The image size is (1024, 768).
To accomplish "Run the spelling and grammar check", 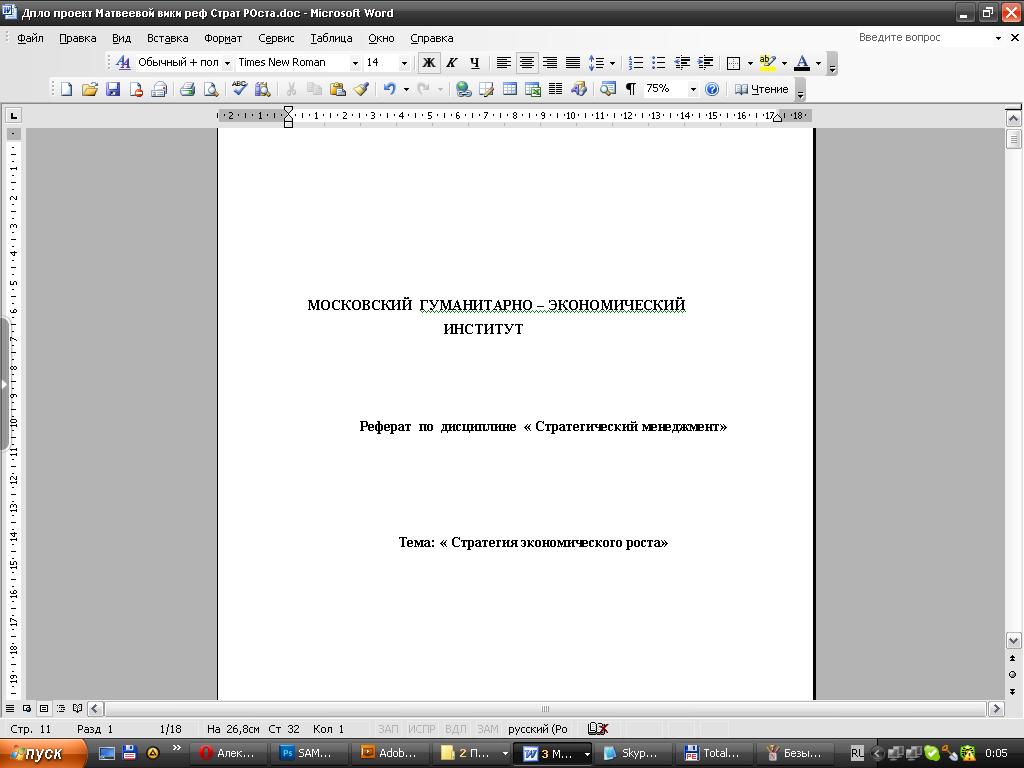I will pos(239,89).
